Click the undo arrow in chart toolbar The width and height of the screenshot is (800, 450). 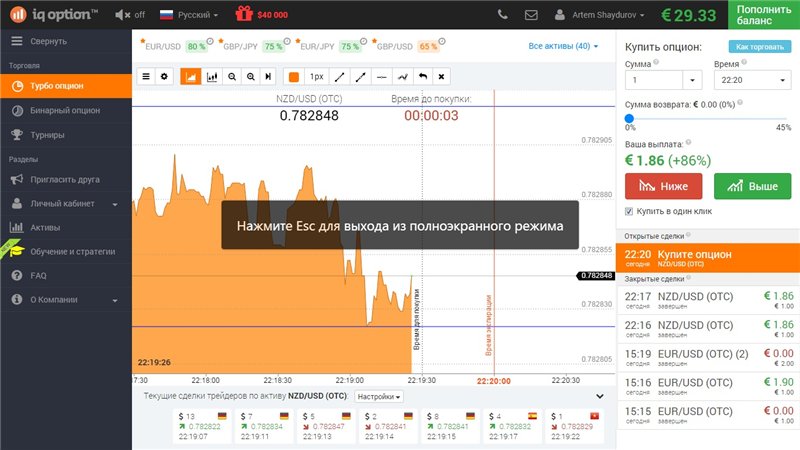(423, 76)
